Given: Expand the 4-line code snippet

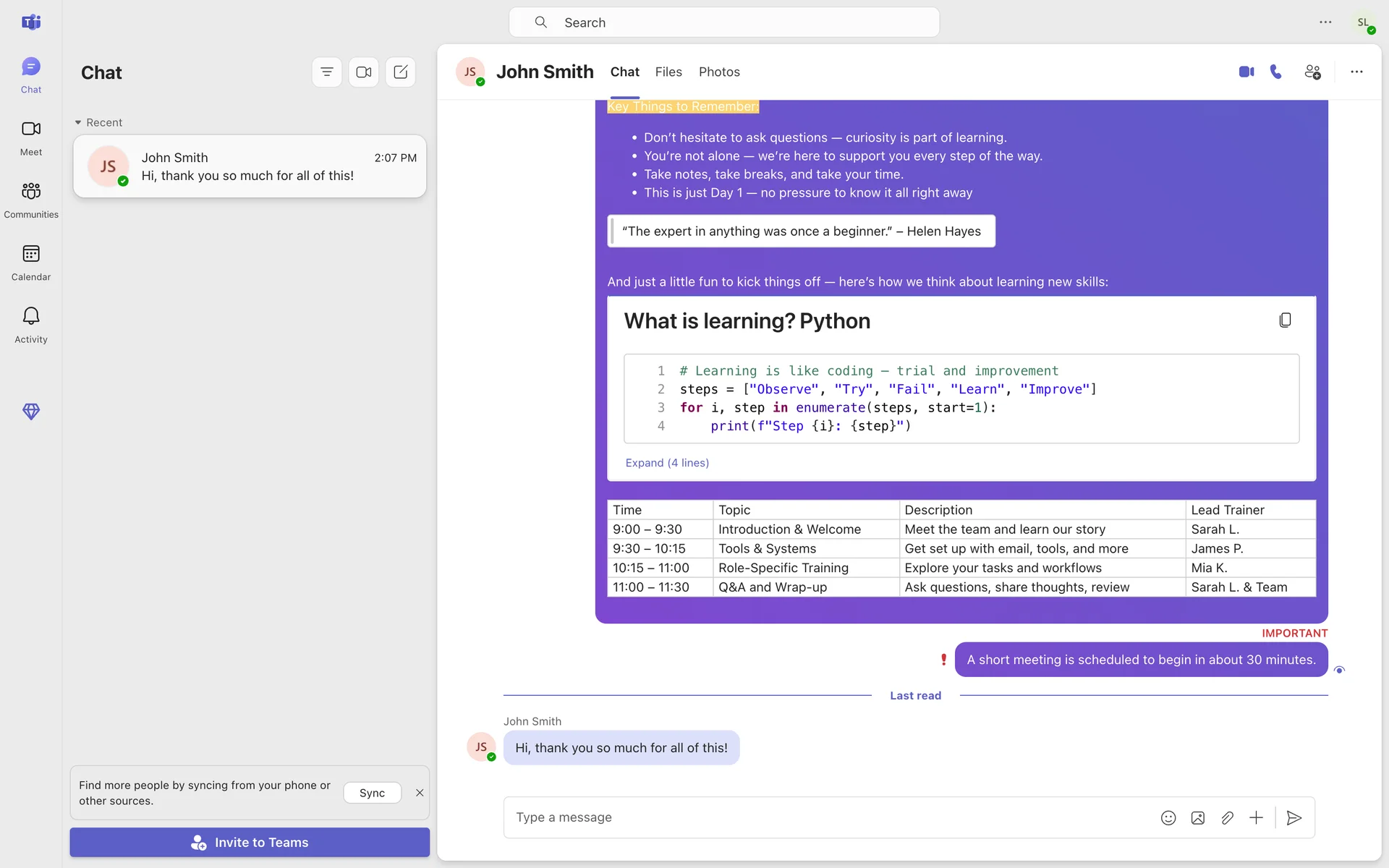Looking at the screenshot, I should [x=667, y=463].
